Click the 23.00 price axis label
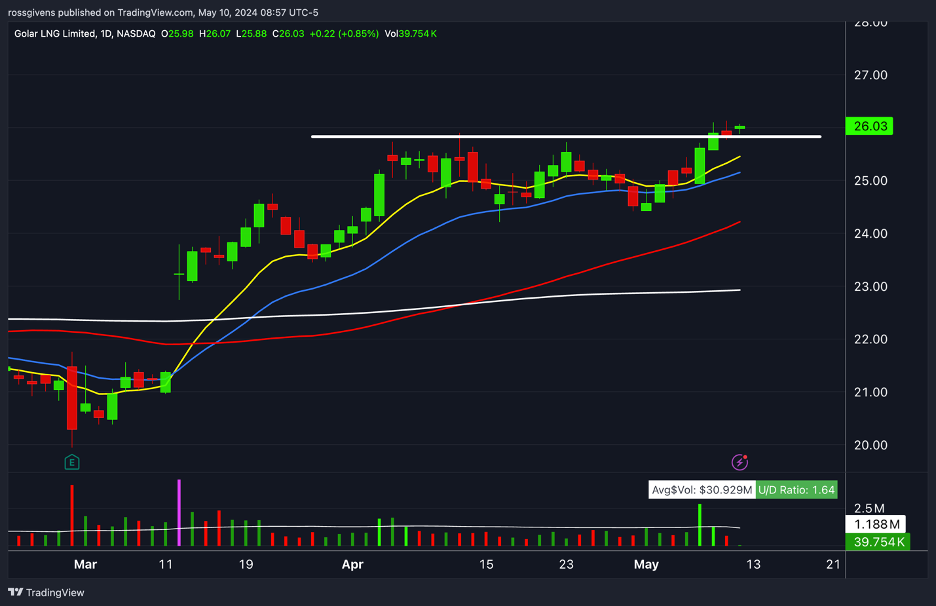Screen dimensions: 936x606 pos(870,287)
